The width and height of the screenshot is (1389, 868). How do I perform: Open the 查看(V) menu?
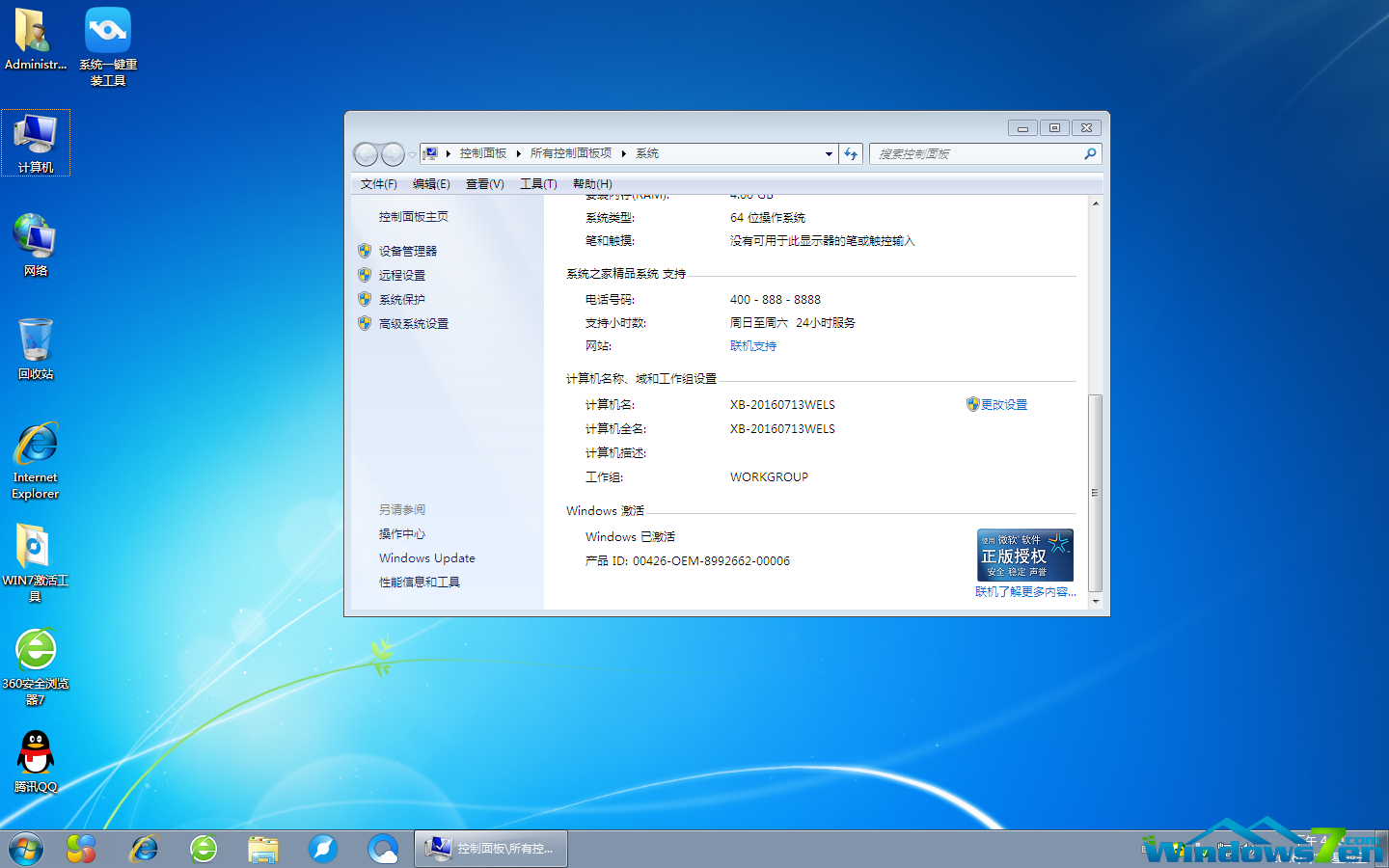pyautogui.click(x=484, y=183)
